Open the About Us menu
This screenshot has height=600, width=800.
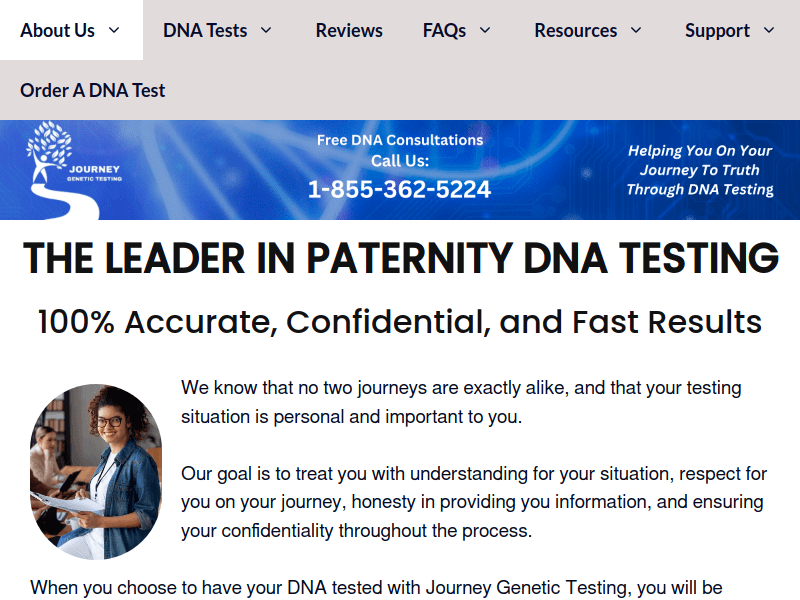tap(57, 30)
